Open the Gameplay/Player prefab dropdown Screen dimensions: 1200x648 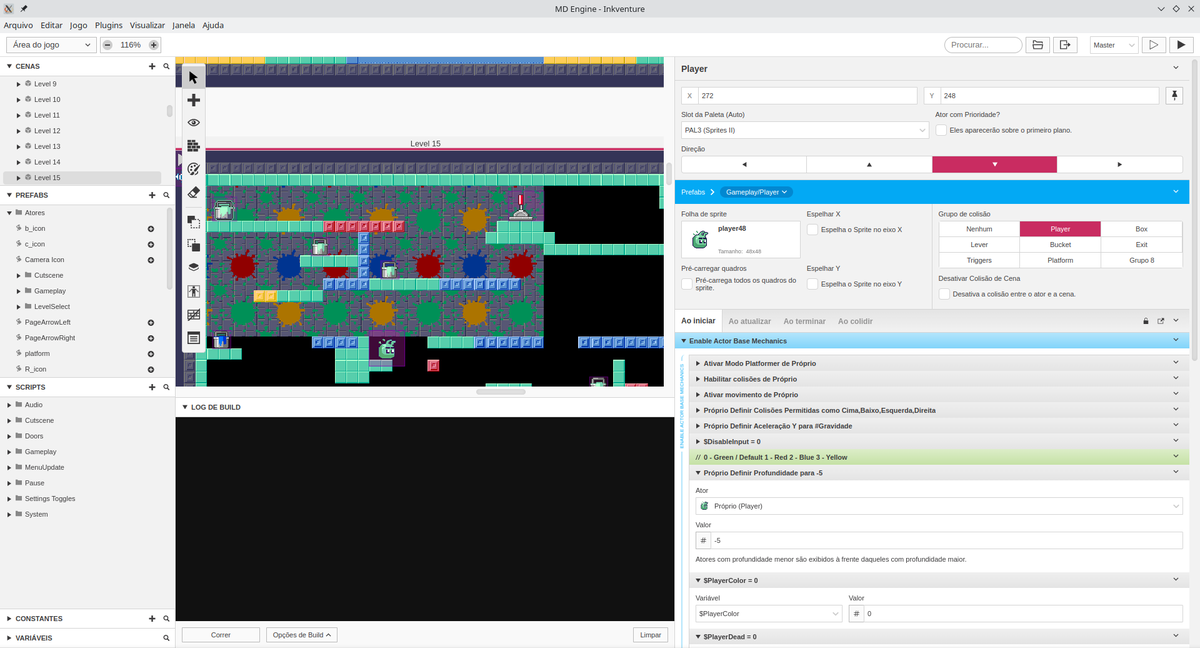[756, 191]
